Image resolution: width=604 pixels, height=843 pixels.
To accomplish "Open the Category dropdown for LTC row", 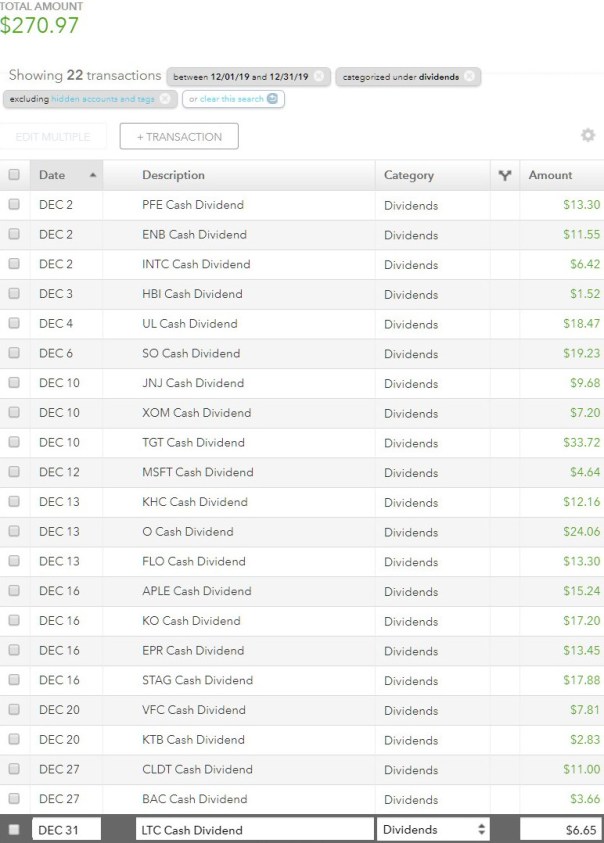I will [x=435, y=830].
